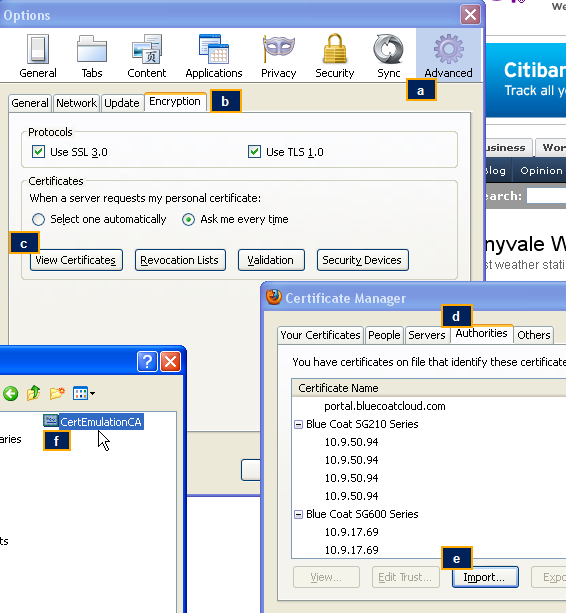Click the Opinion link on the web page

click(541, 170)
